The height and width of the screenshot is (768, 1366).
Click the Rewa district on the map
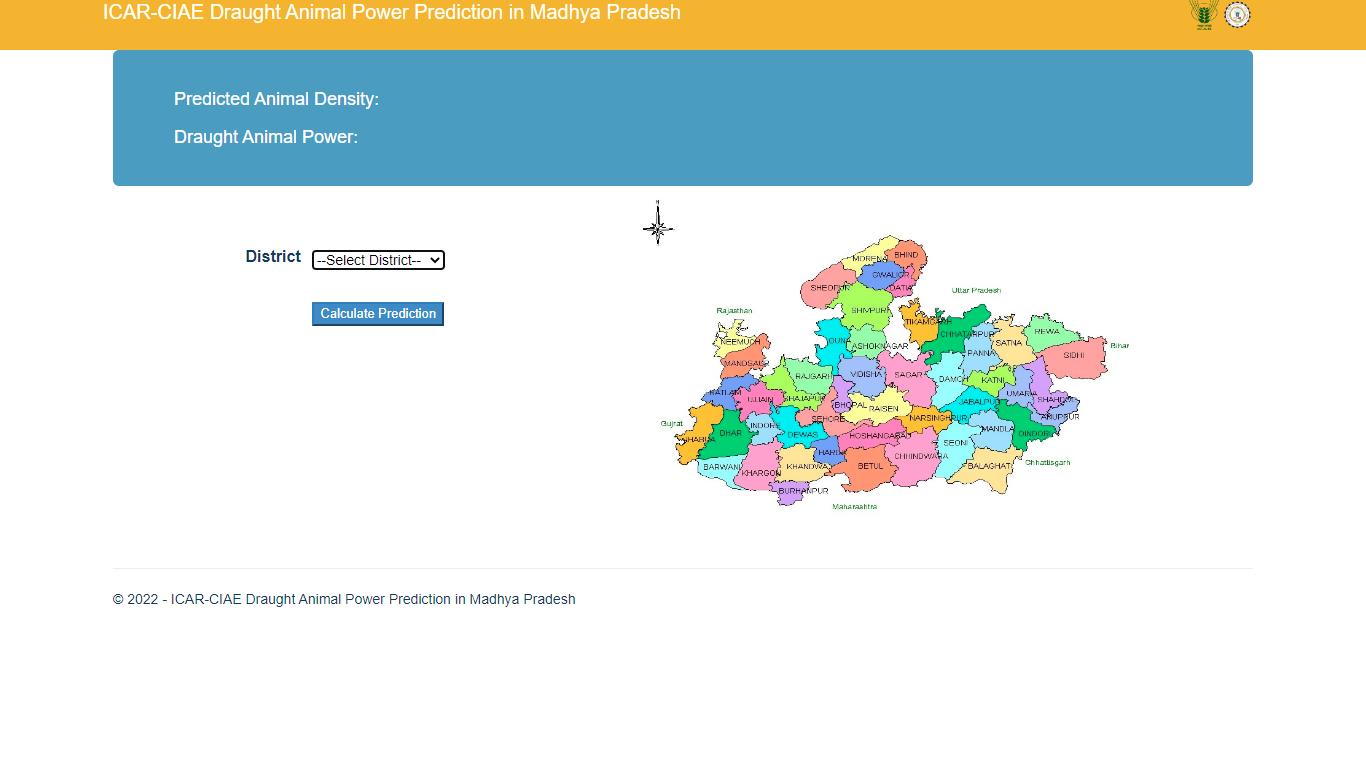click(1046, 332)
